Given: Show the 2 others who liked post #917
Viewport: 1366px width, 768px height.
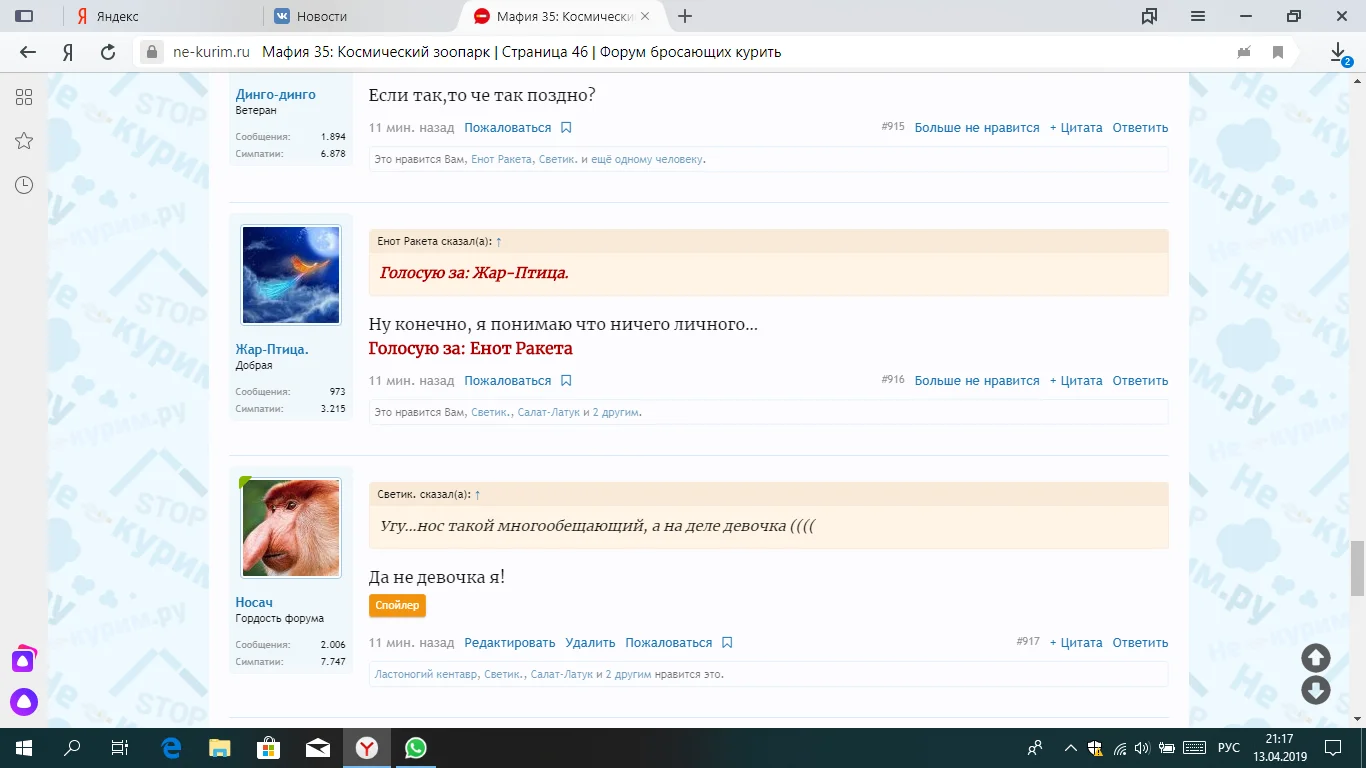Looking at the screenshot, I should coord(628,675).
